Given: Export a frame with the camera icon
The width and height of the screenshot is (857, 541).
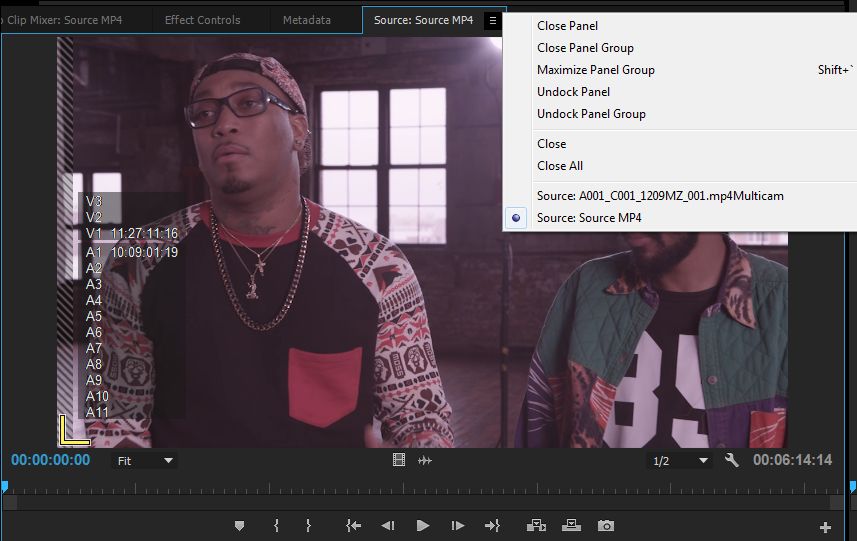Looking at the screenshot, I should [606, 526].
